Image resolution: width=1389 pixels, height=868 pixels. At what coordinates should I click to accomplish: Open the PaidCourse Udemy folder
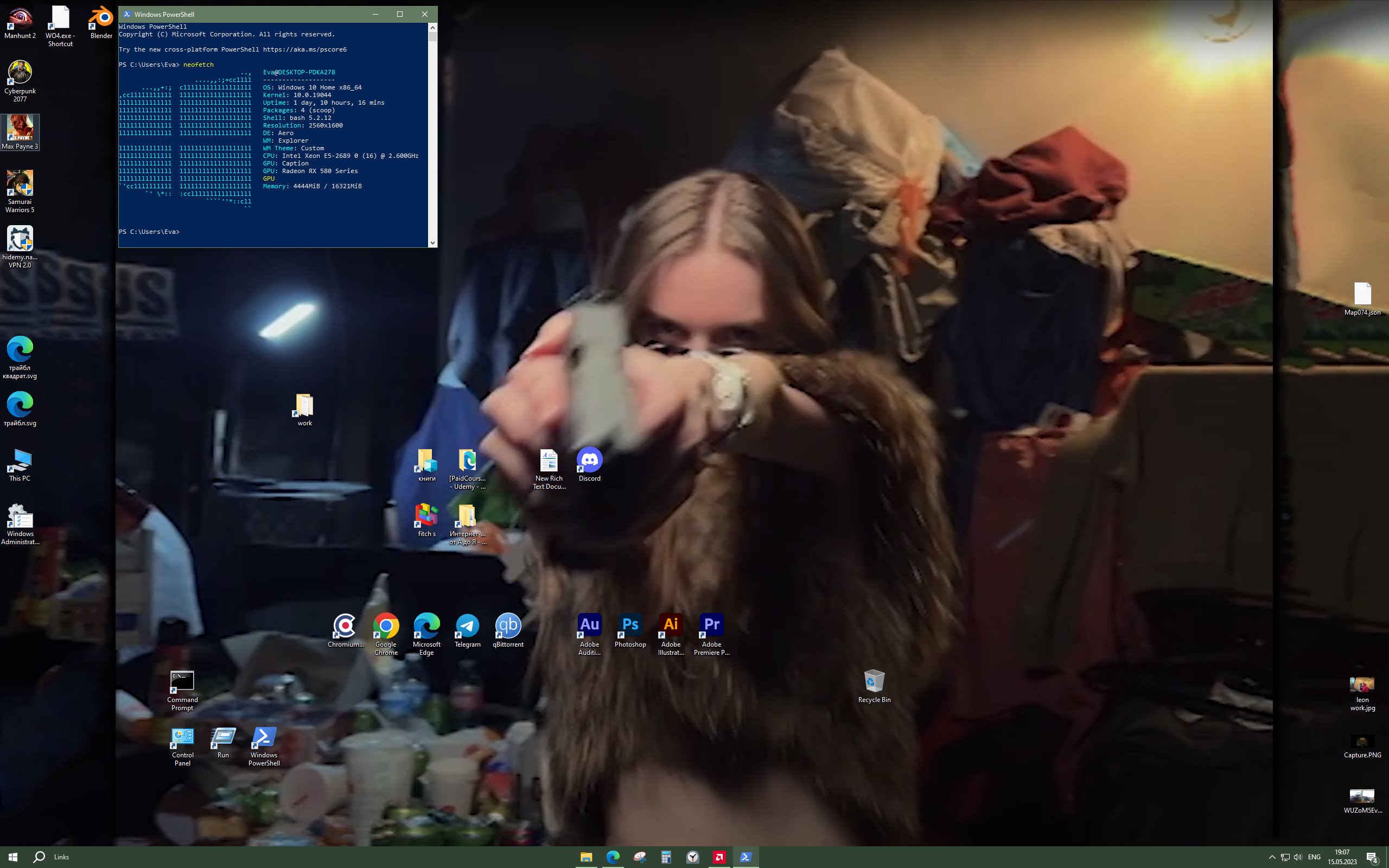tap(467, 469)
